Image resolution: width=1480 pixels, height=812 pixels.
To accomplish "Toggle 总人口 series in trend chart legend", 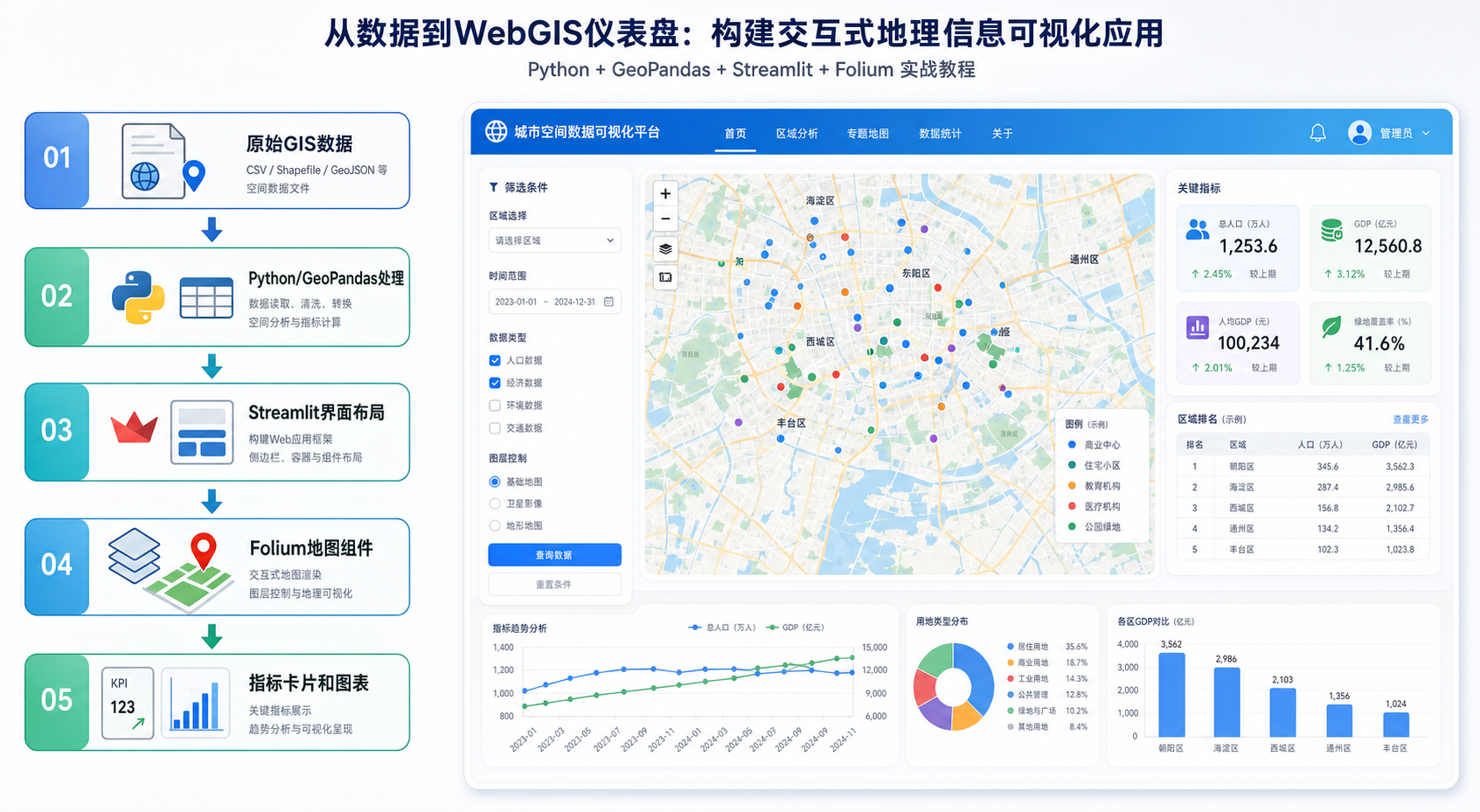I will point(722,628).
